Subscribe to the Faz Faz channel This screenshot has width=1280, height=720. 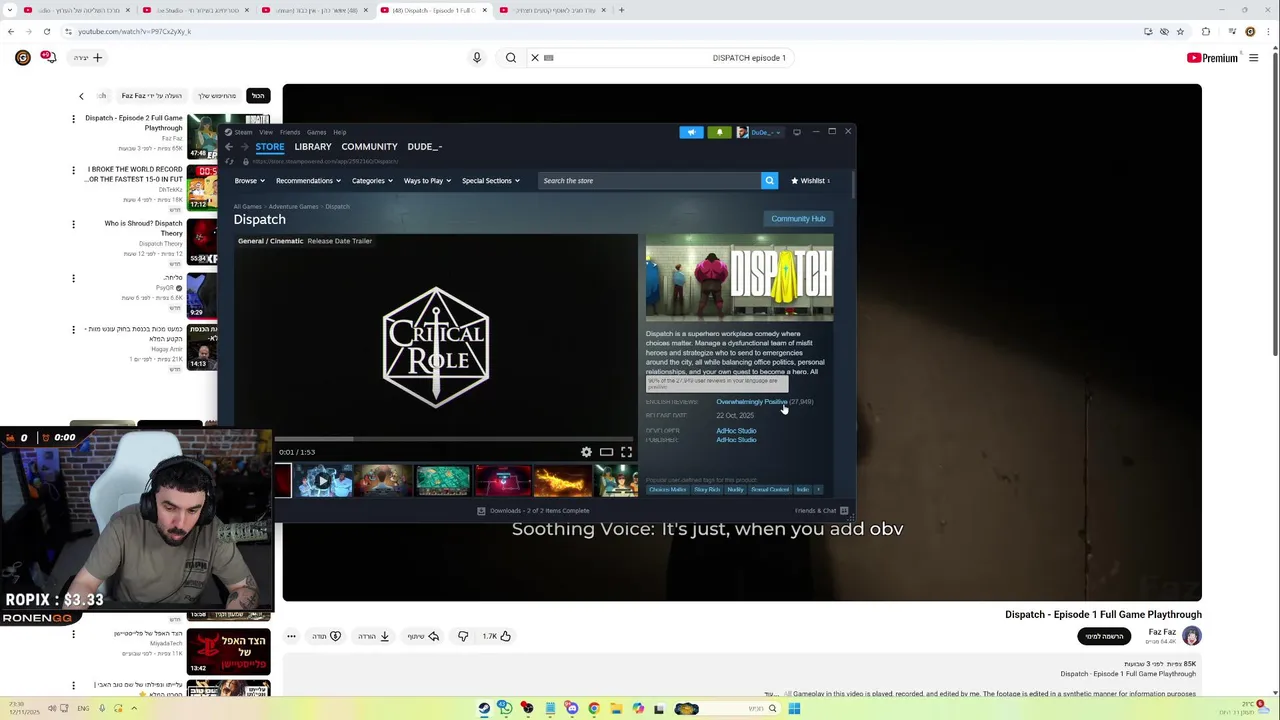(1104, 636)
